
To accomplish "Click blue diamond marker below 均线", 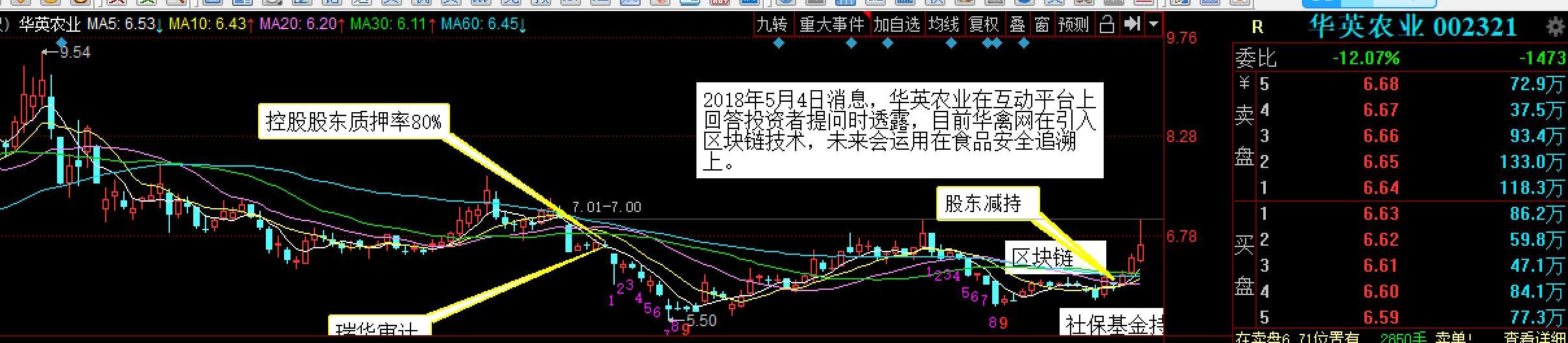I will pos(951,43).
